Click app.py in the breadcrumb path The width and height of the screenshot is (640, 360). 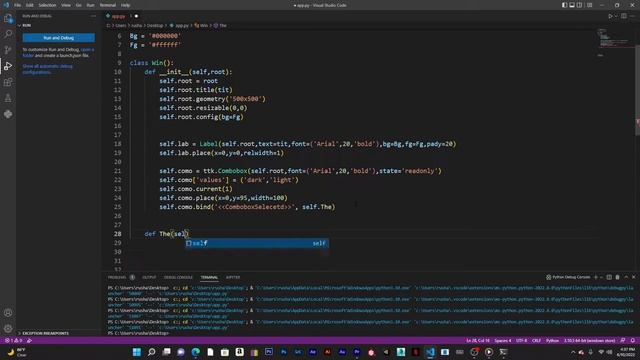[x=179, y=25]
